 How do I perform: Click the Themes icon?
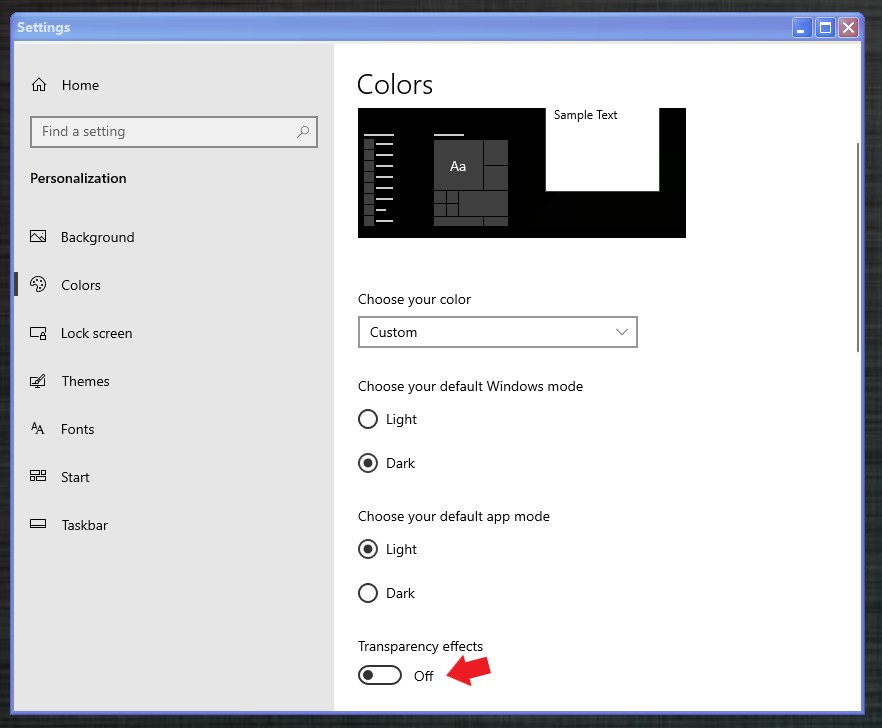39,381
